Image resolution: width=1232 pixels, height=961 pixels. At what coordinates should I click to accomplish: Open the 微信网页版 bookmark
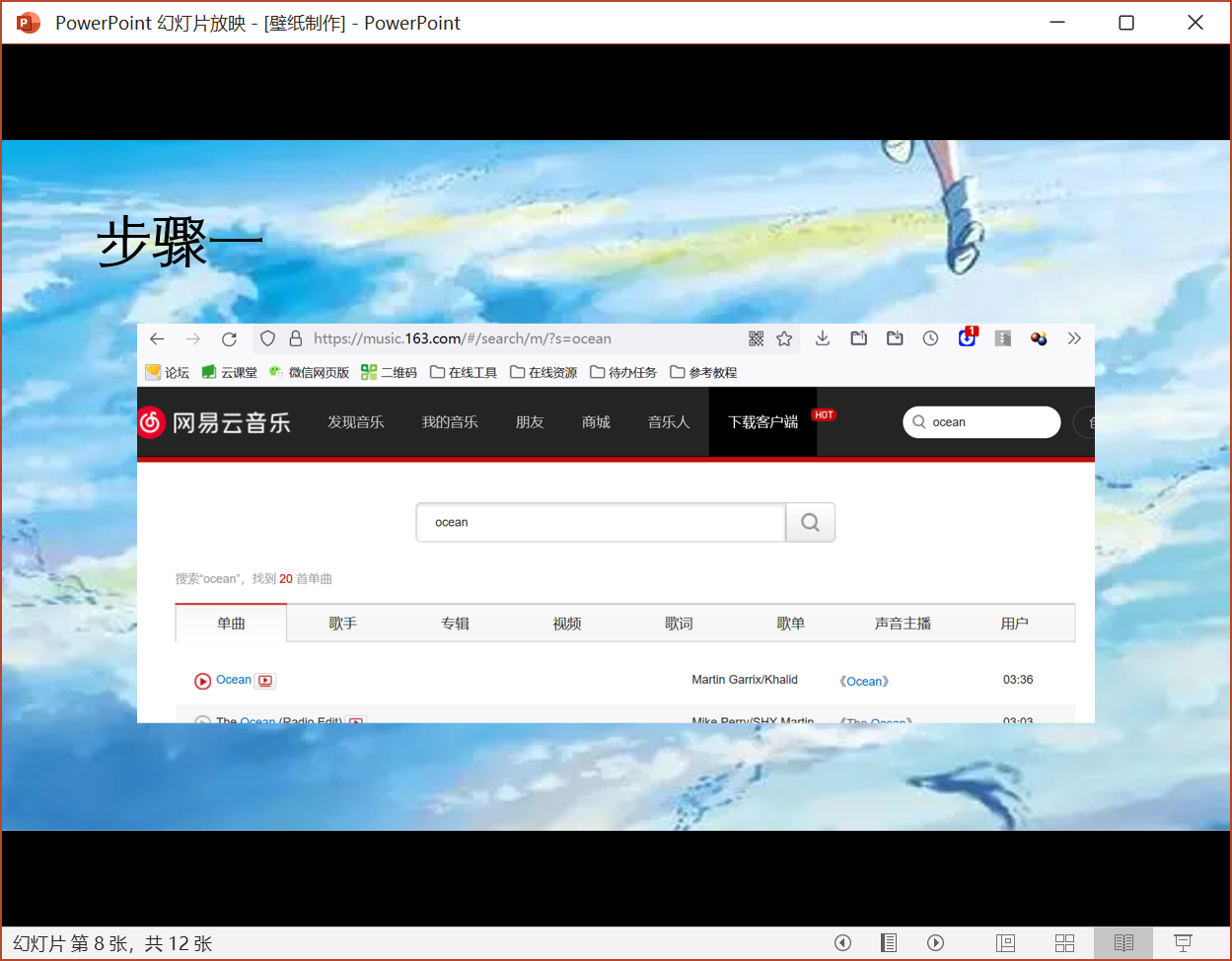pyautogui.click(x=309, y=372)
